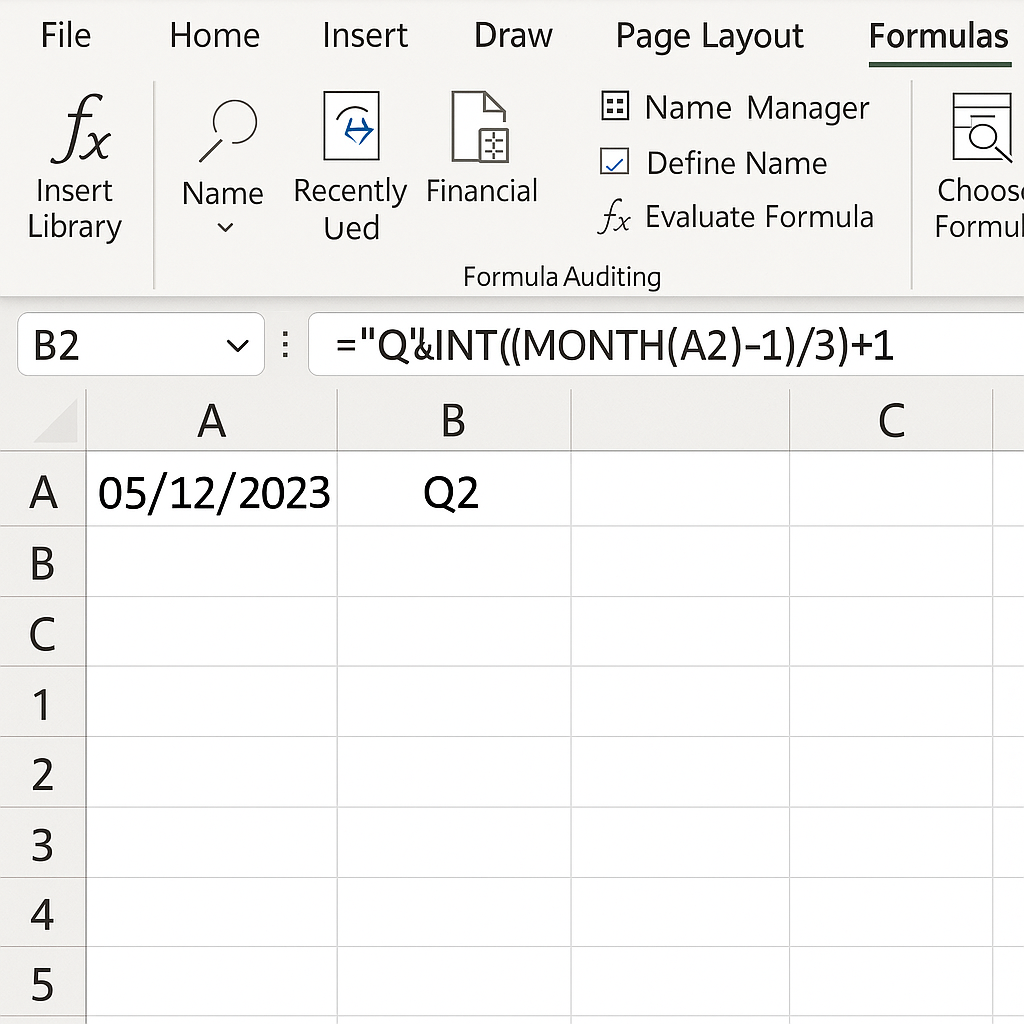This screenshot has width=1024, height=1024.
Task: Open the Name Box dropdown arrow
Action: point(238,346)
